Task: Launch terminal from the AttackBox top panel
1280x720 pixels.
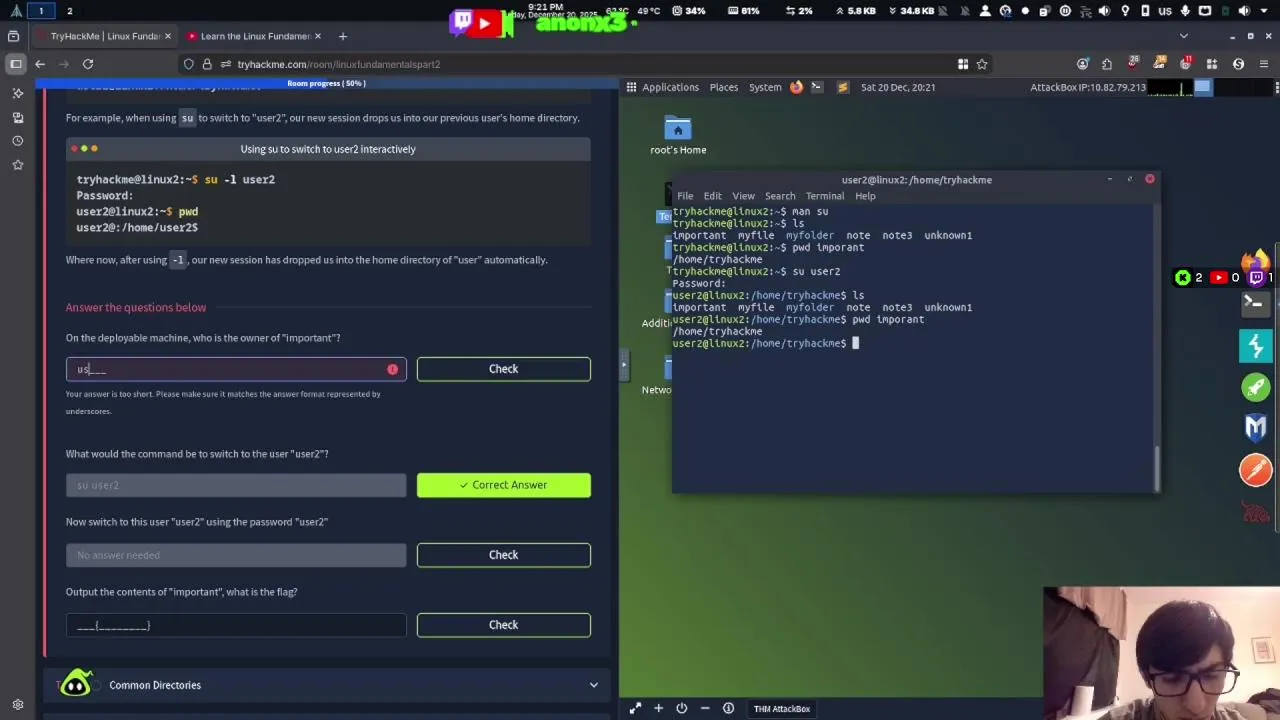Action: [x=819, y=87]
